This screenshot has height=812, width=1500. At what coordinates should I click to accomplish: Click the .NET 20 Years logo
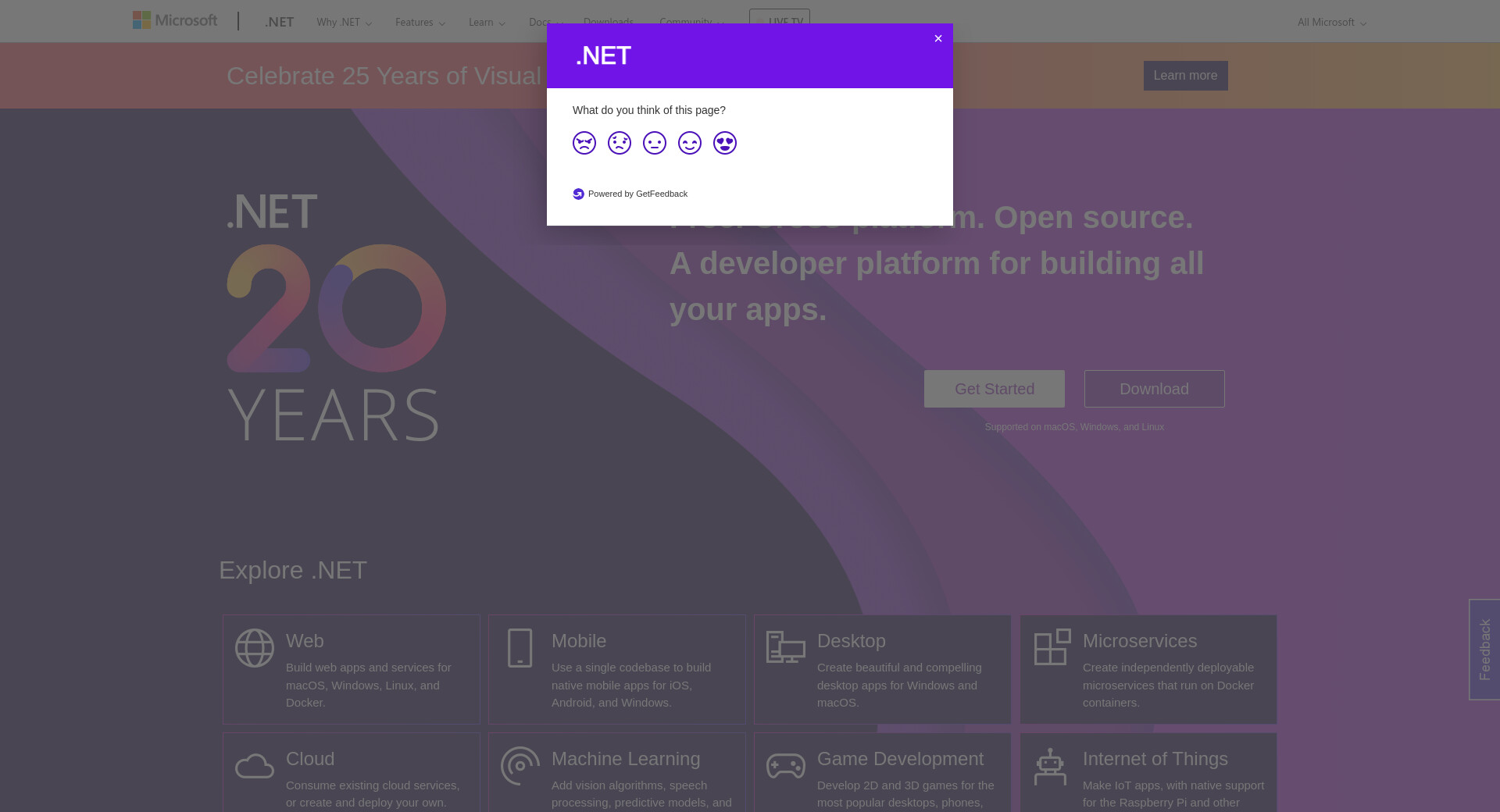pyautogui.click(x=337, y=317)
